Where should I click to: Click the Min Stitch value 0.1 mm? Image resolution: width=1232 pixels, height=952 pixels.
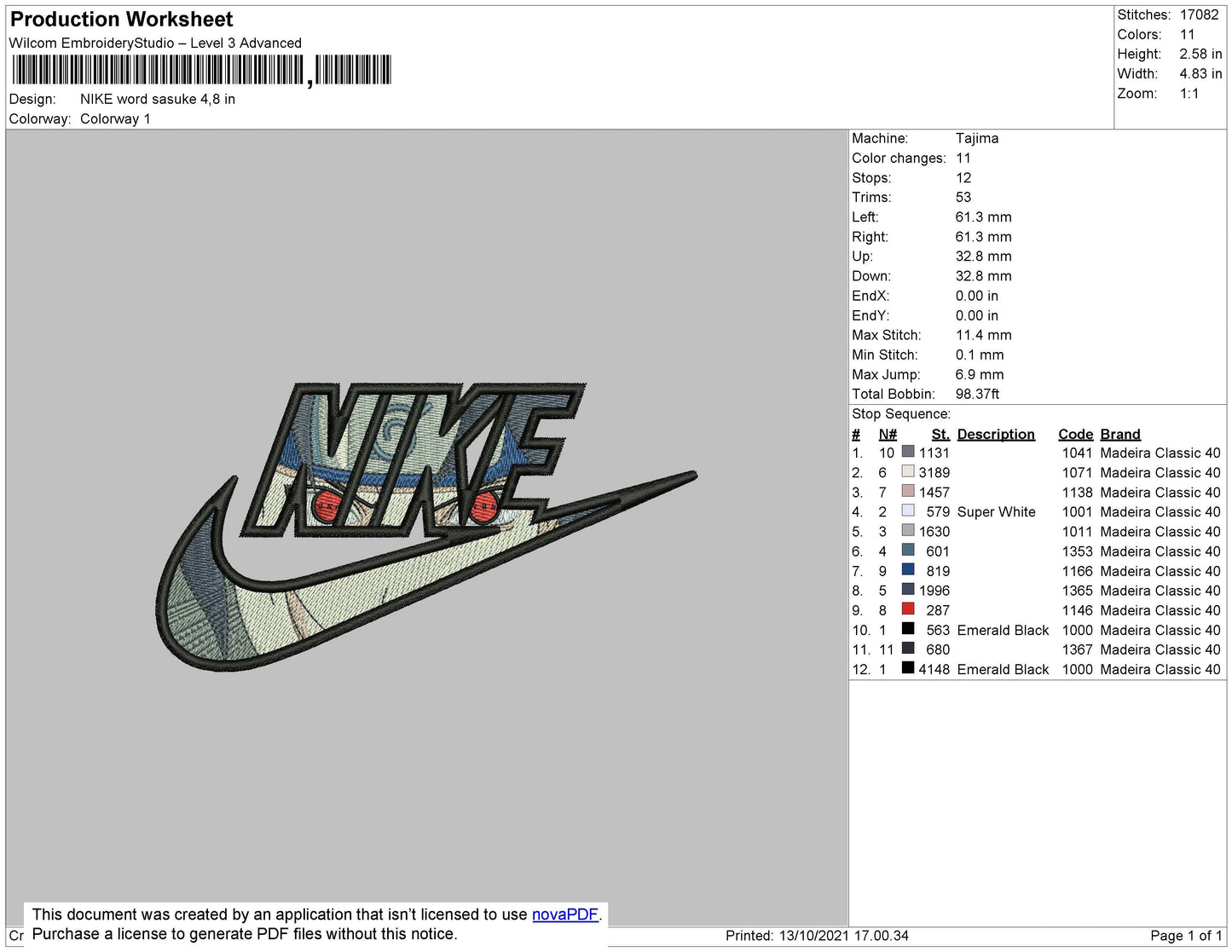980,355
